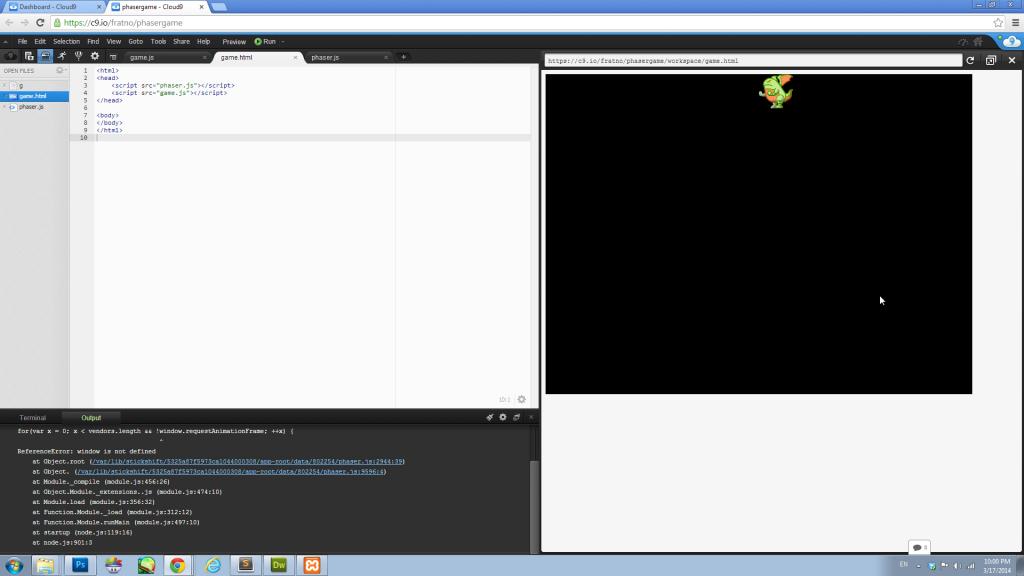
Task: Click the comment bubble in the preview pane
Action: coord(918,547)
